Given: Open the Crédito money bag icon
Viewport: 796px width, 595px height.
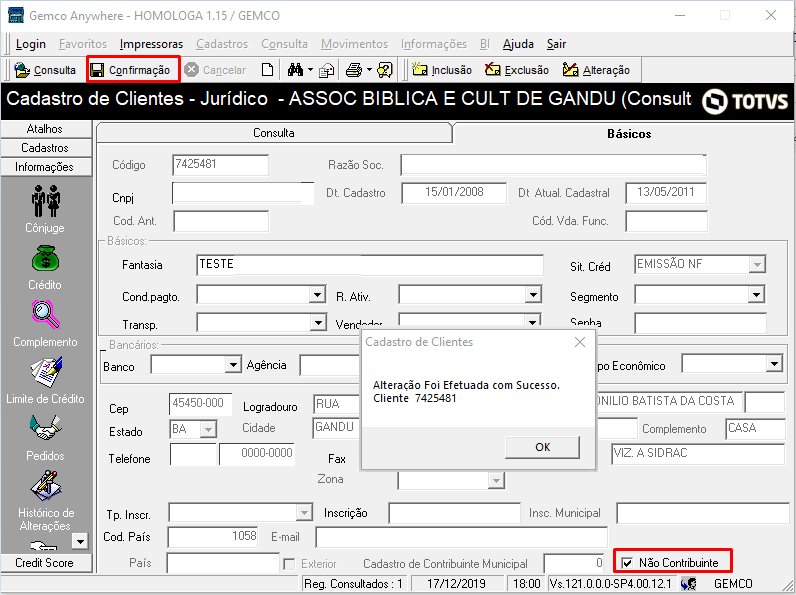Looking at the screenshot, I should (45, 259).
